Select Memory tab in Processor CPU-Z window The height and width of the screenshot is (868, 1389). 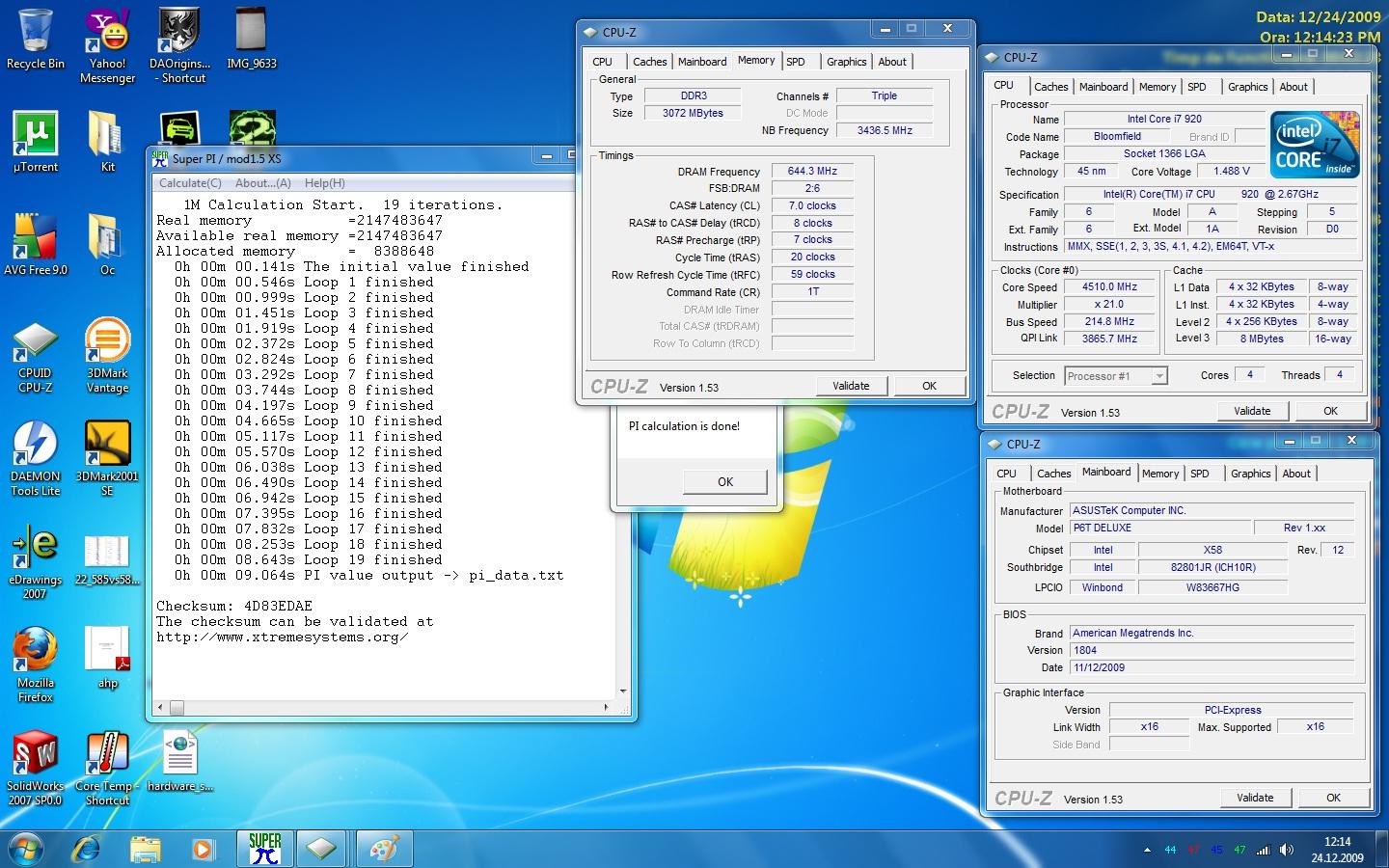[1157, 87]
